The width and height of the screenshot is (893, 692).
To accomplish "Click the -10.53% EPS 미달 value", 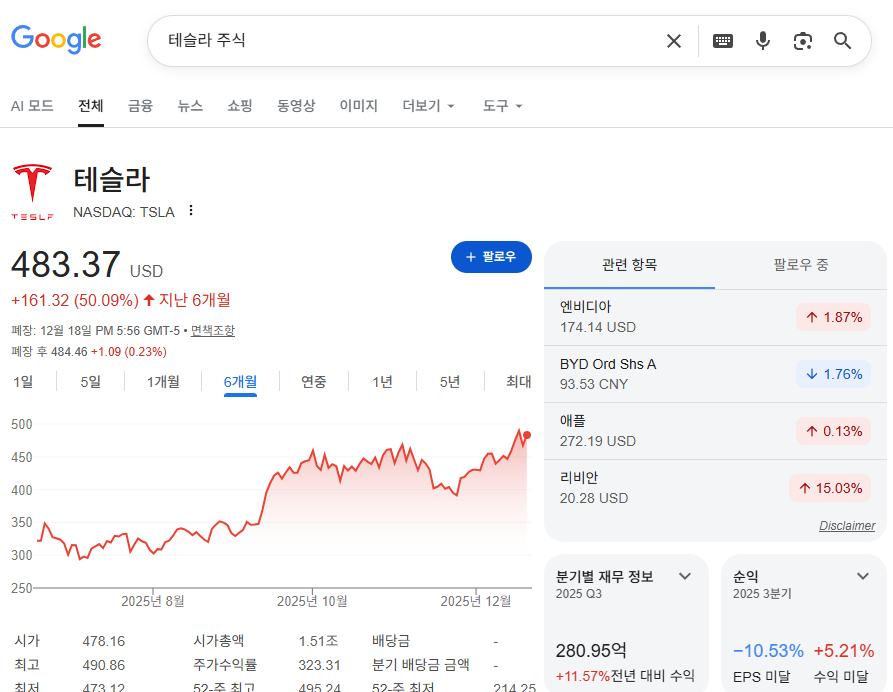I will click(x=768, y=650).
